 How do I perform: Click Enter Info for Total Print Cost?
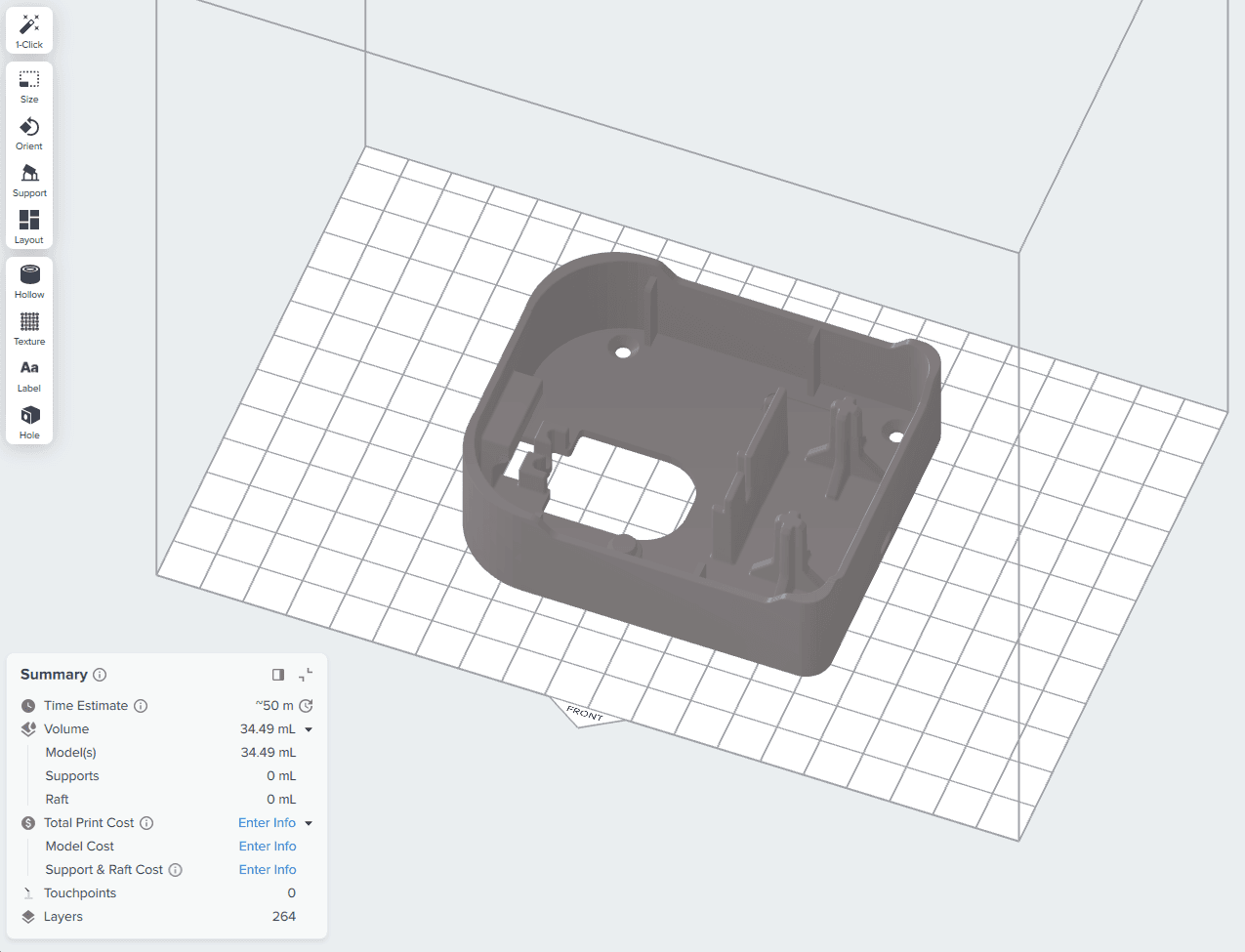point(267,823)
